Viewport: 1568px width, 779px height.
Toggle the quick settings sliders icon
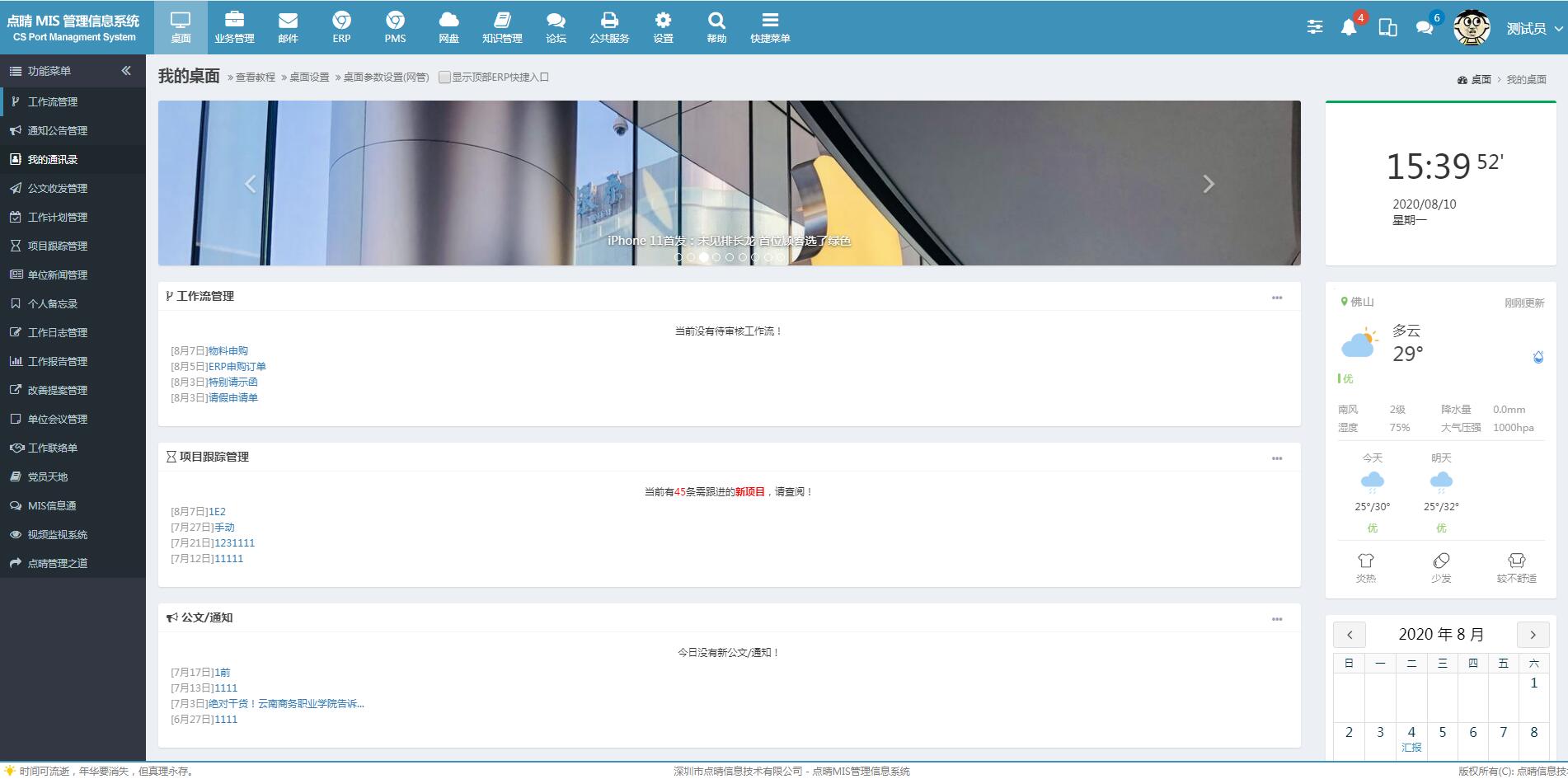(1314, 26)
